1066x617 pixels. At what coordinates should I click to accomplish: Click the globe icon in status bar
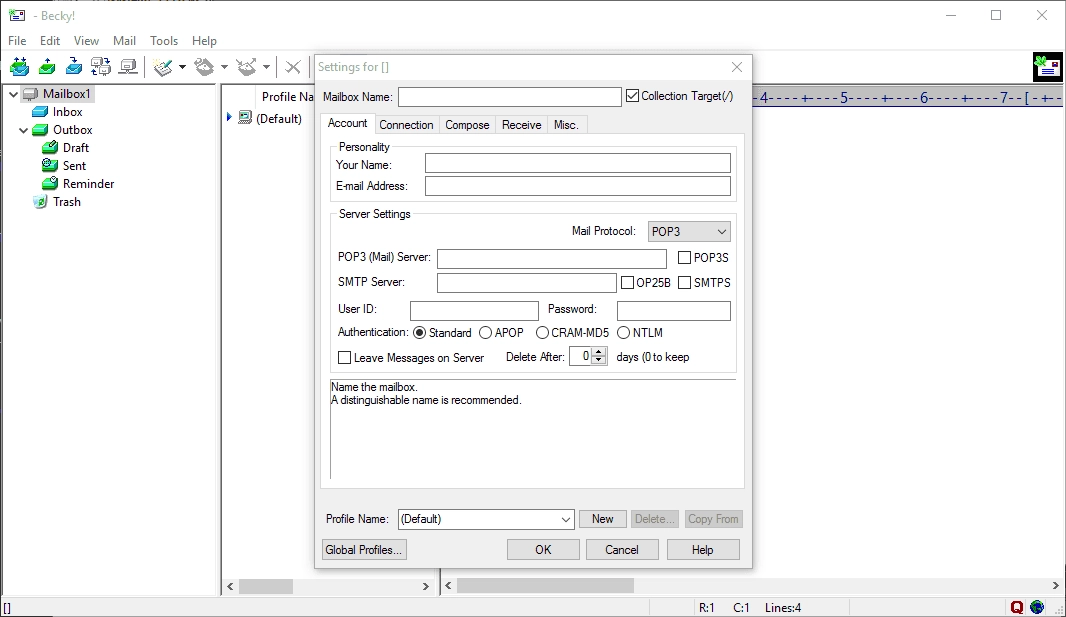(1037, 607)
